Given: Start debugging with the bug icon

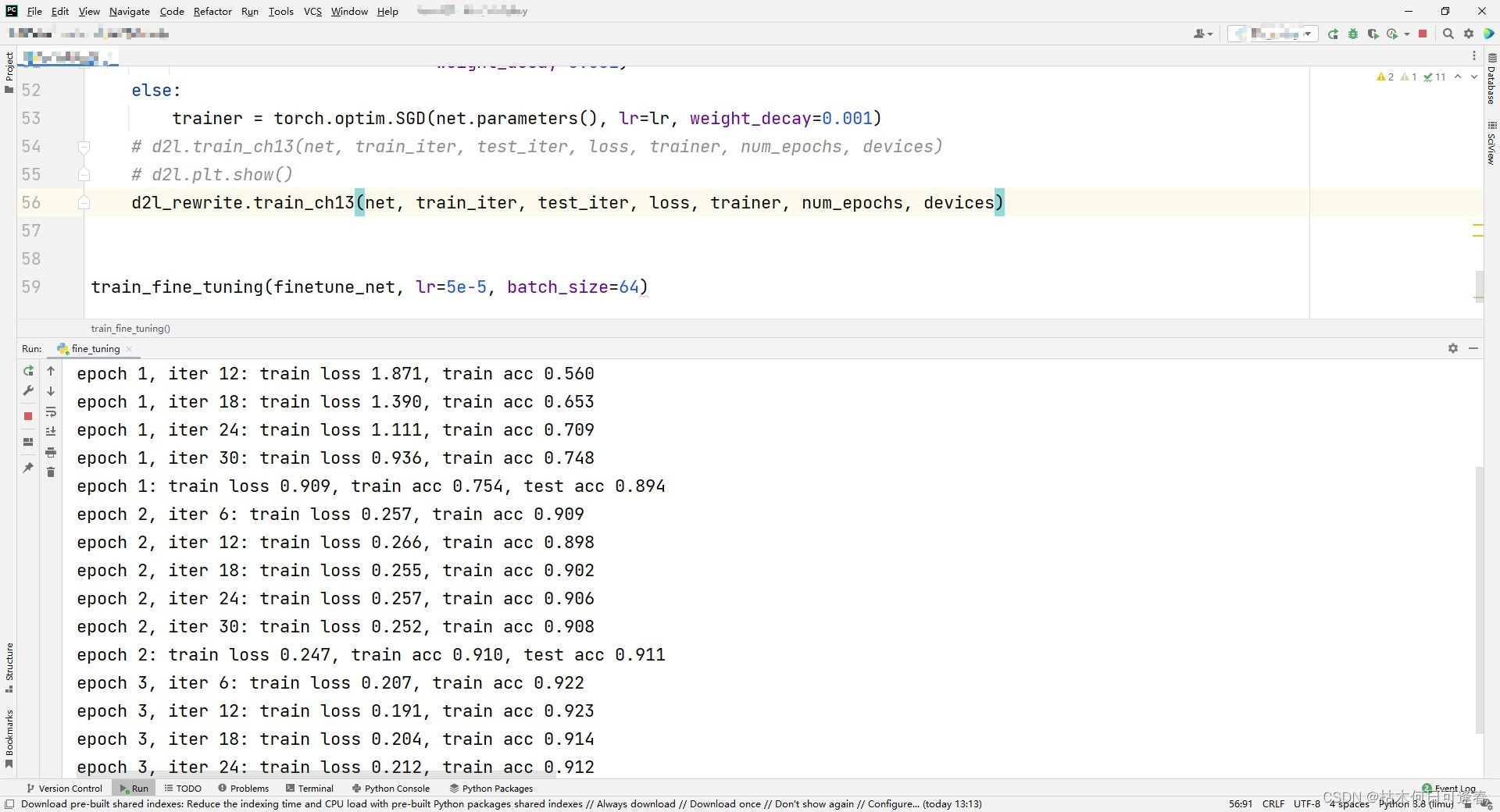Looking at the screenshot, I should [x=1352, y=34].
